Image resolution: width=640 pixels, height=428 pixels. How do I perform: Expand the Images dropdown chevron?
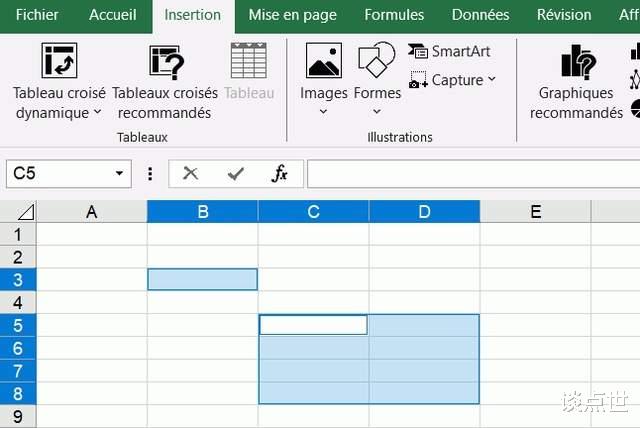point(324,111)
